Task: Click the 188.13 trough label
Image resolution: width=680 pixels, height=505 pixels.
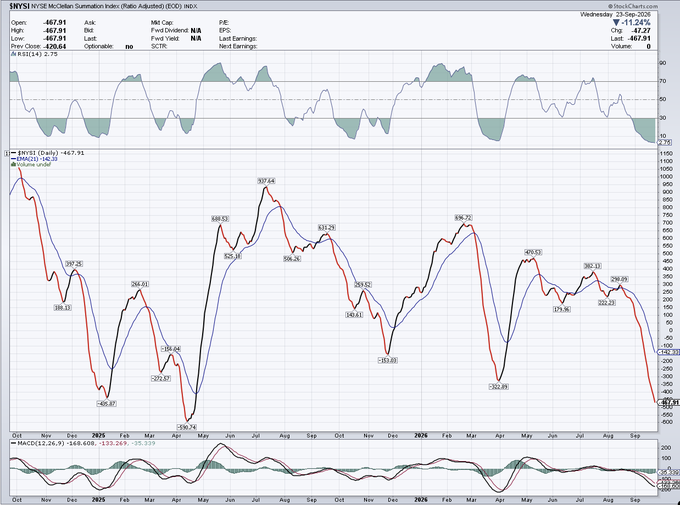Action: point(63,308)
